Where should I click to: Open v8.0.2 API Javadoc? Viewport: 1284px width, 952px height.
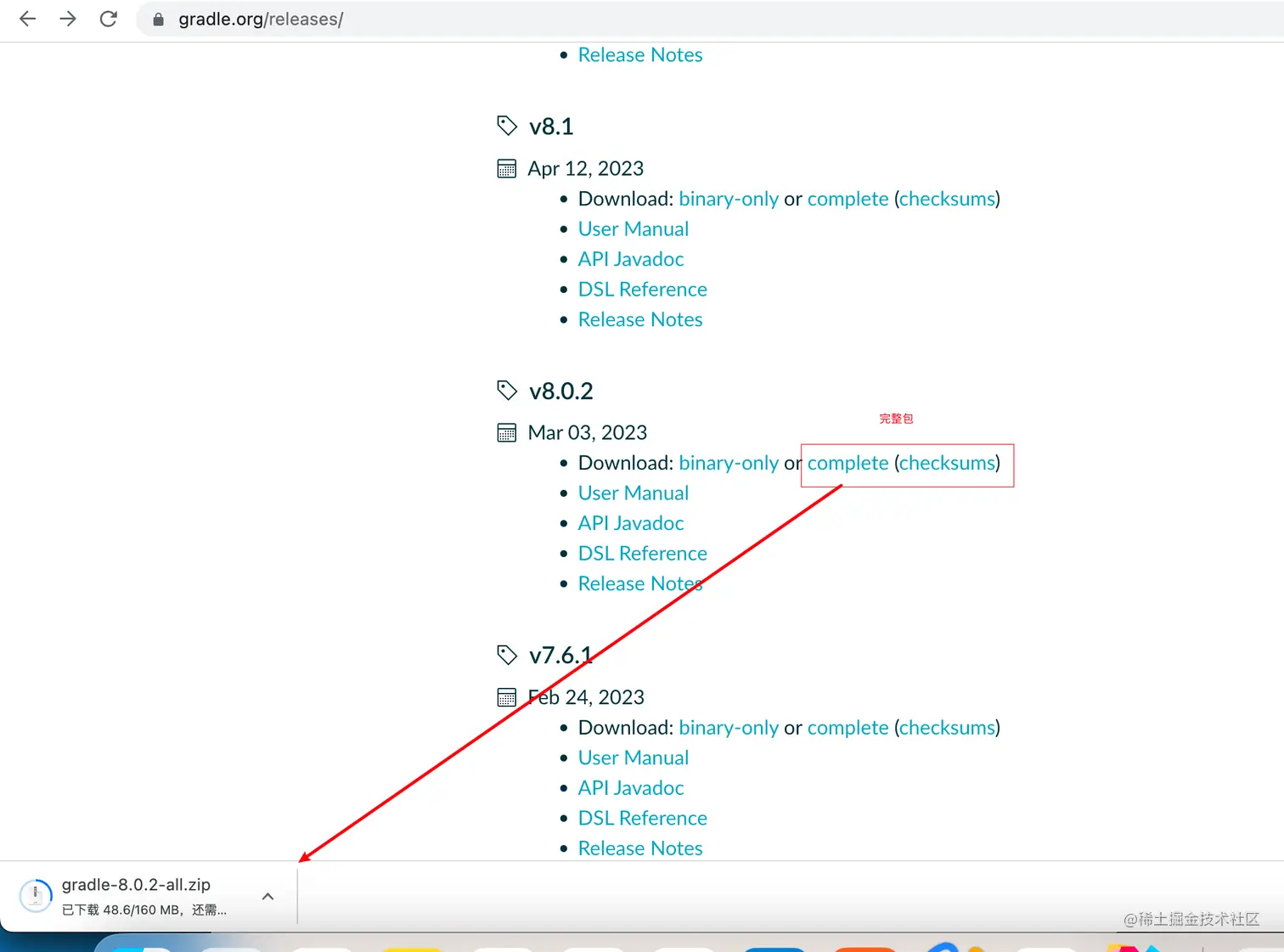(631, 523)
